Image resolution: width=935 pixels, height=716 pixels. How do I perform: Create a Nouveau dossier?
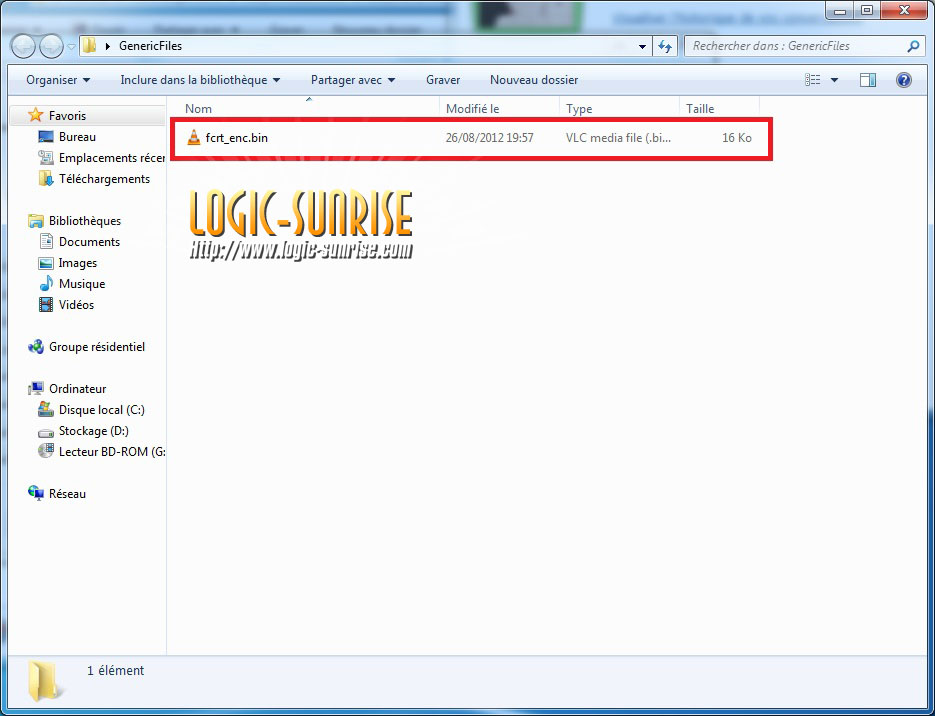pos(534,80)
